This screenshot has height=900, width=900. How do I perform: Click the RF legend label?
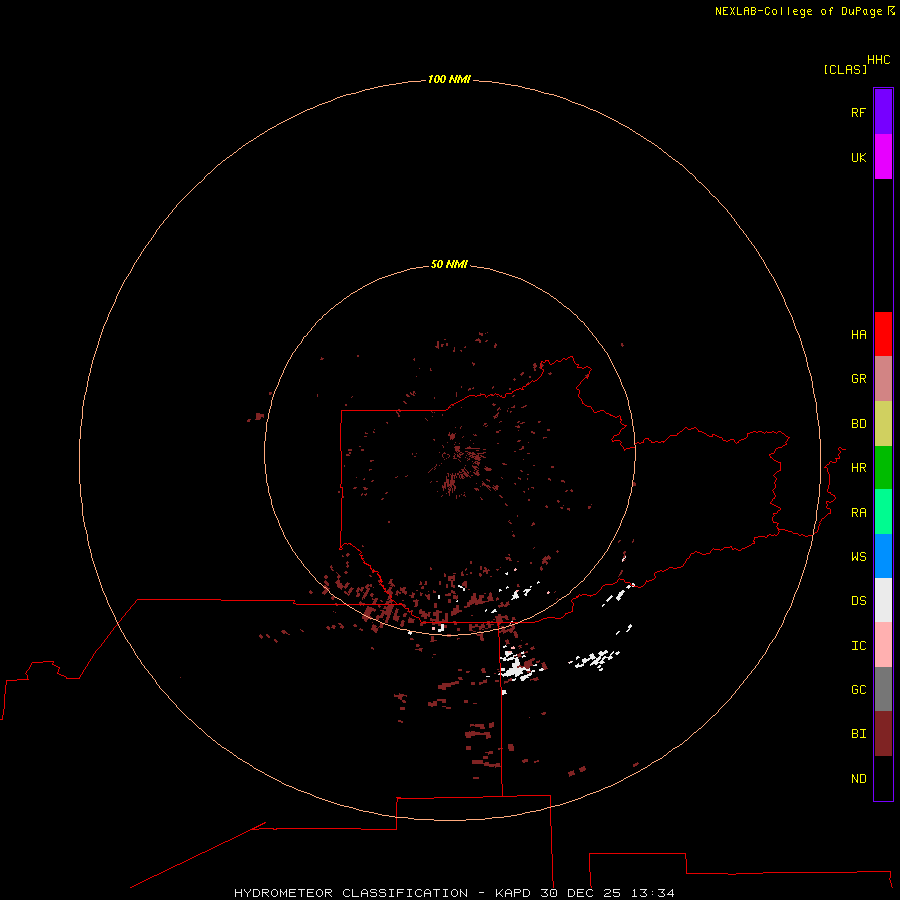point(858,112)
